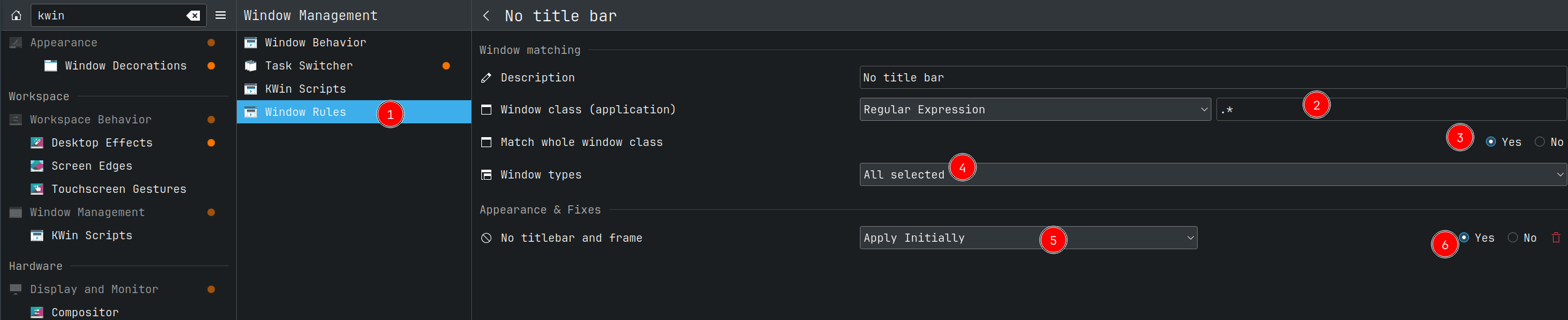This screenshot has width=1568, height=320.
Task: Open the hamburger menu
Action: pyautogui.click(x=221, y=16)
